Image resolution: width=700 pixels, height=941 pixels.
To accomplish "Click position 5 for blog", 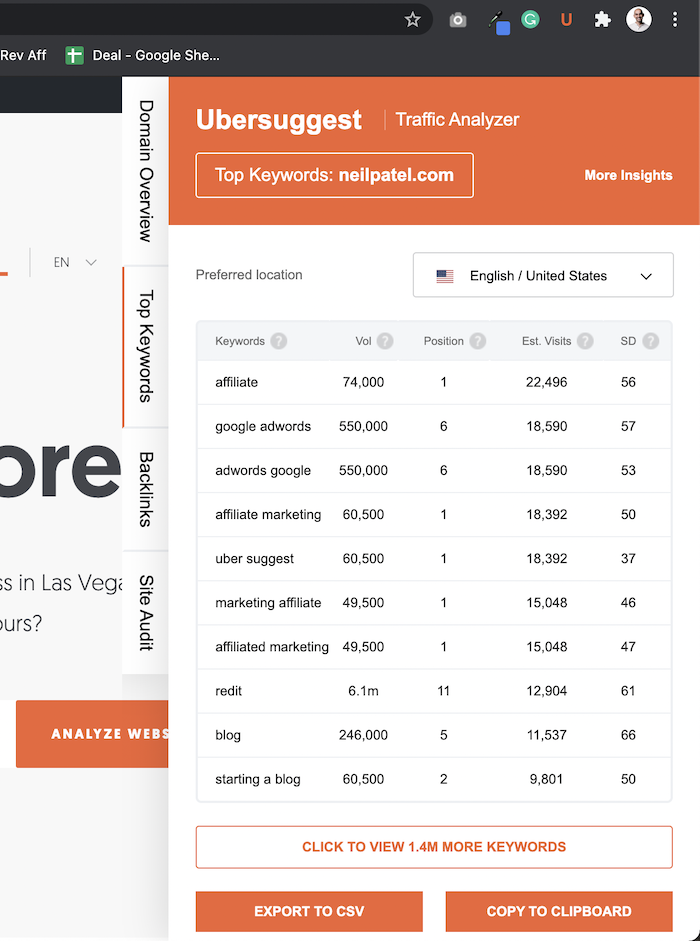I will coord(444,735).
